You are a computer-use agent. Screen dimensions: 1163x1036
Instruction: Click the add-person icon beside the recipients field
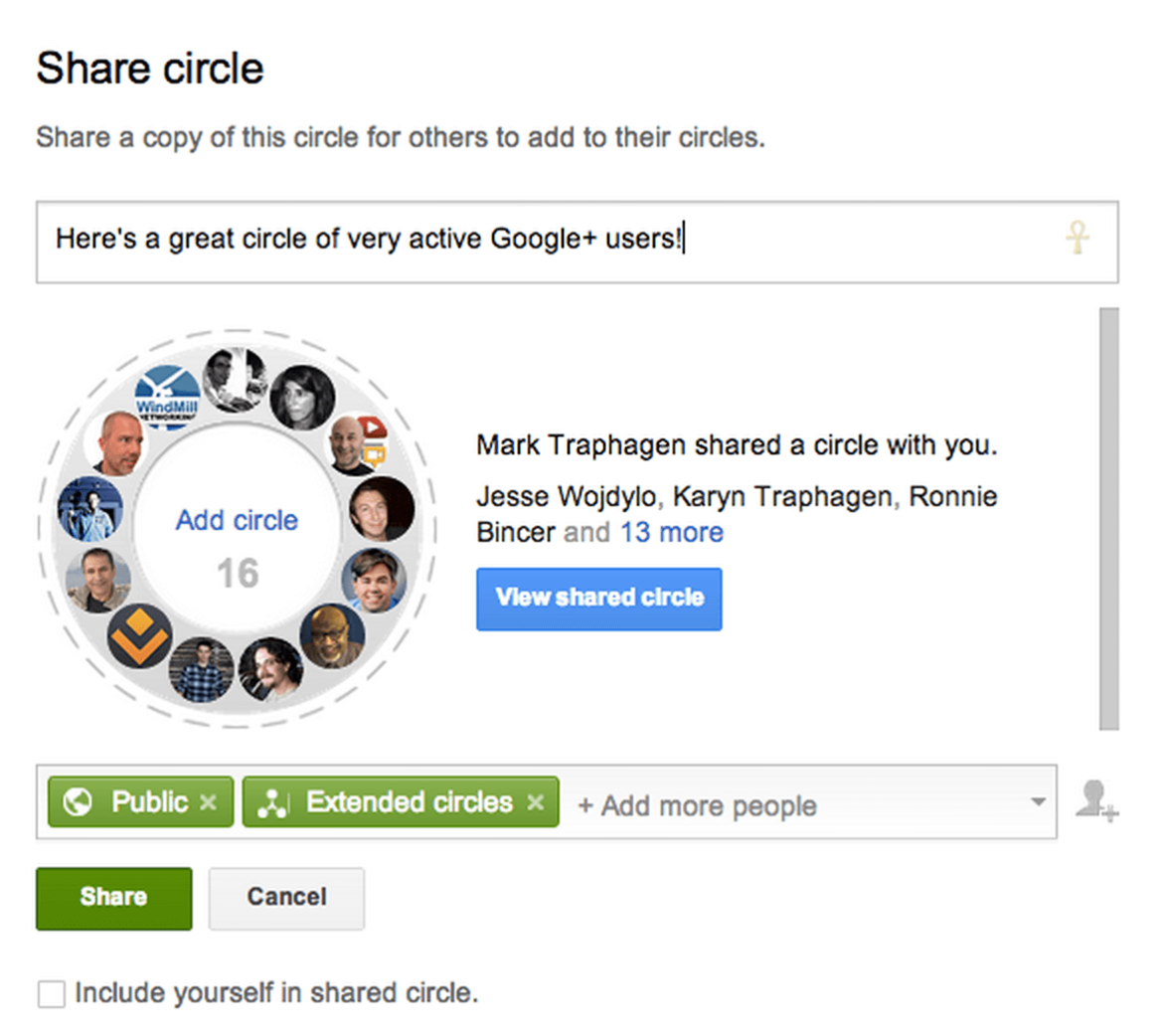(1095, 800)
